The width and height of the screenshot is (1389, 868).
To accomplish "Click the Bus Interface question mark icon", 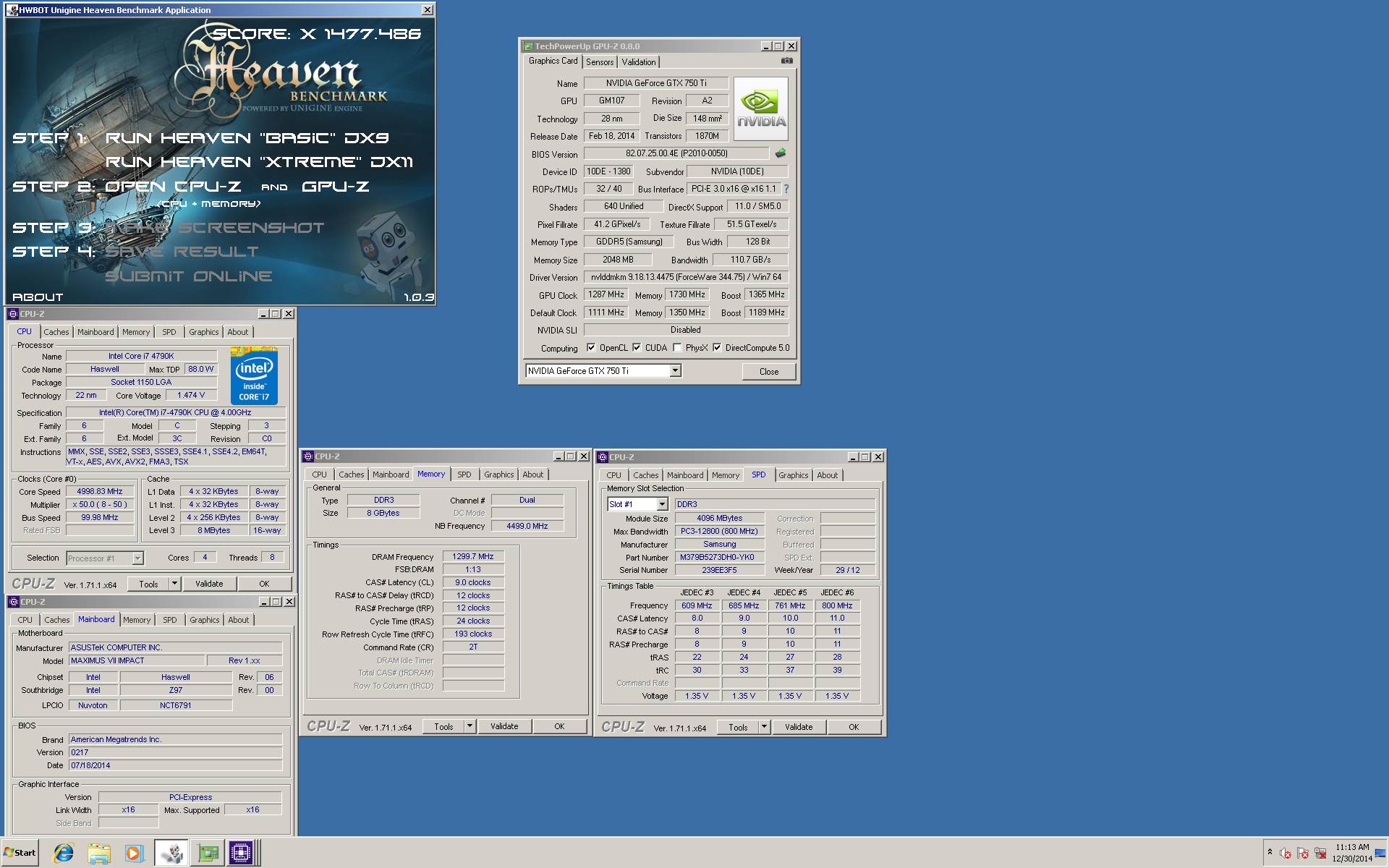I will coord(786,189).
